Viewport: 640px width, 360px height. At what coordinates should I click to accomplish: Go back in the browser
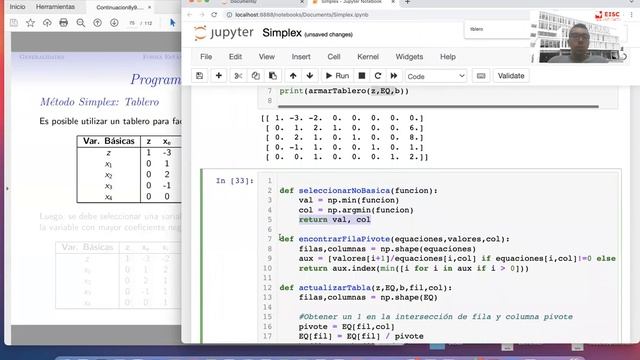pos(190,15)
